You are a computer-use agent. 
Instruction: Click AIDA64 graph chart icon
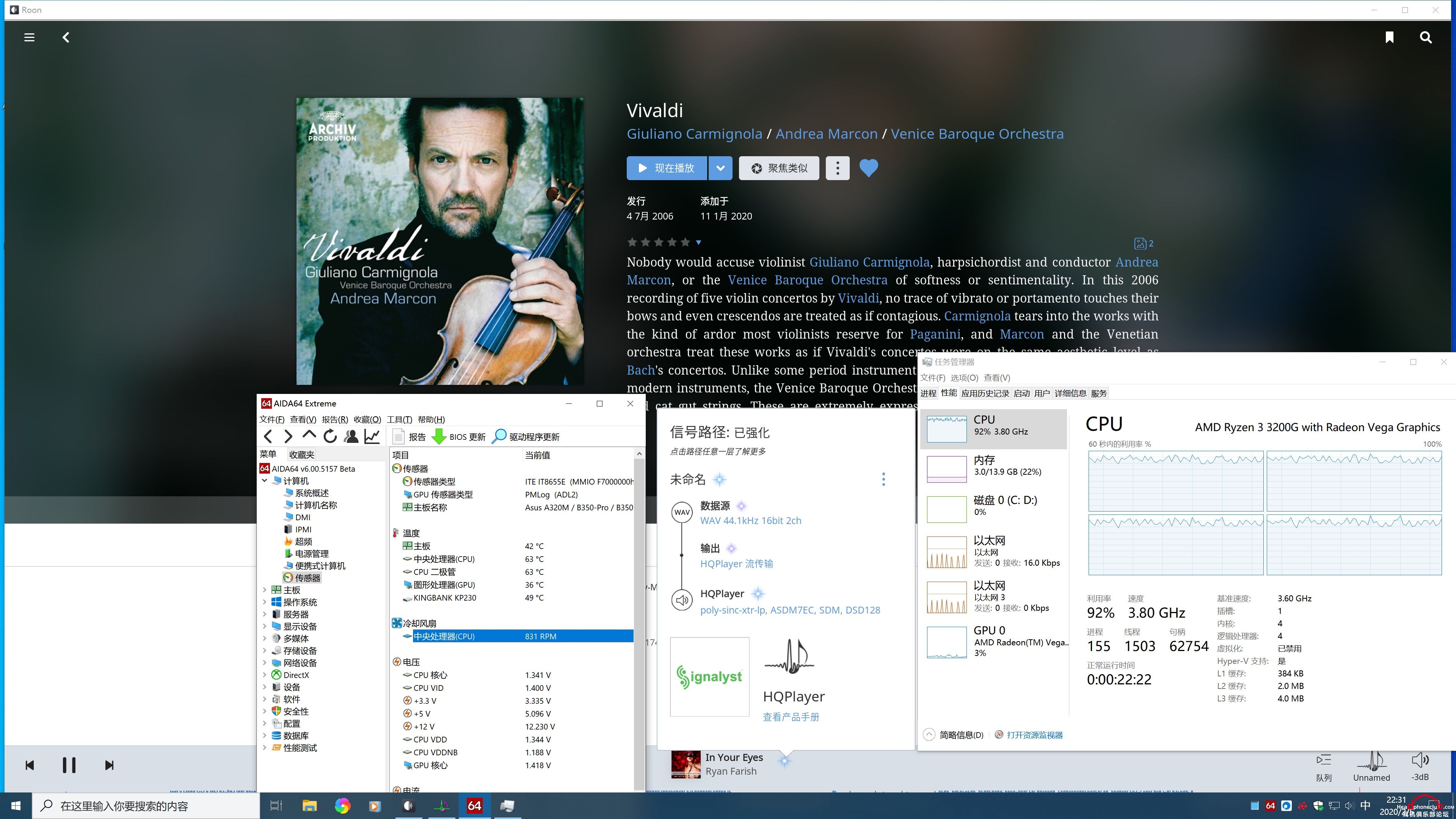372,436
